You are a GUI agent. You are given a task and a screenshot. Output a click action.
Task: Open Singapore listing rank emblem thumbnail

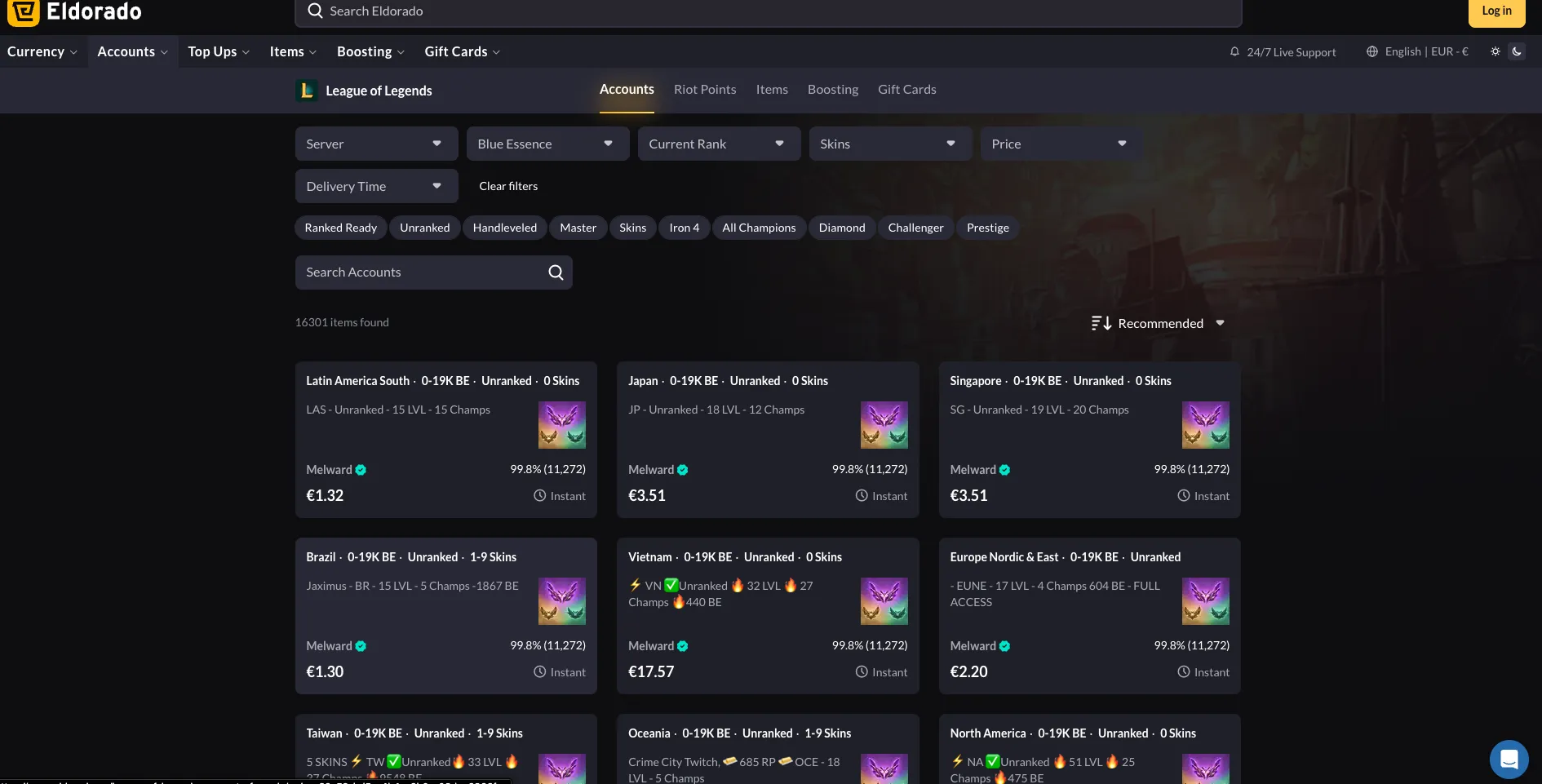click(1206, 425)
